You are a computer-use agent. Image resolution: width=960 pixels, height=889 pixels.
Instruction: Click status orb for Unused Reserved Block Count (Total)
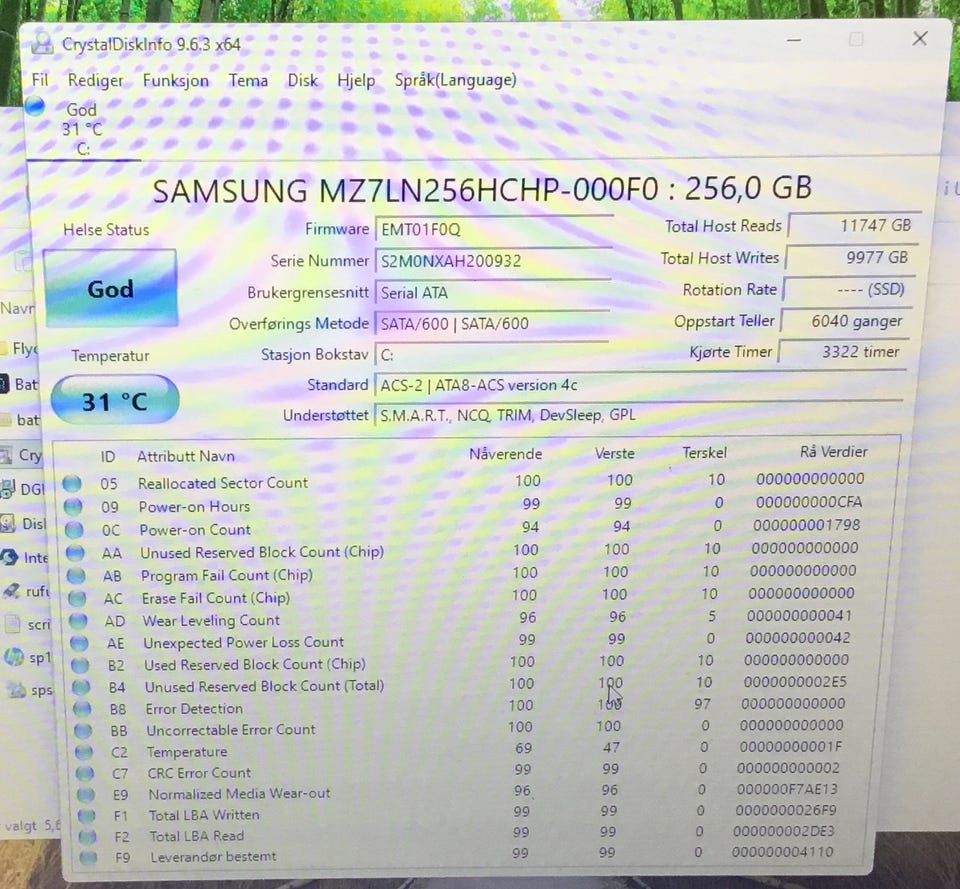click(80, 687)
